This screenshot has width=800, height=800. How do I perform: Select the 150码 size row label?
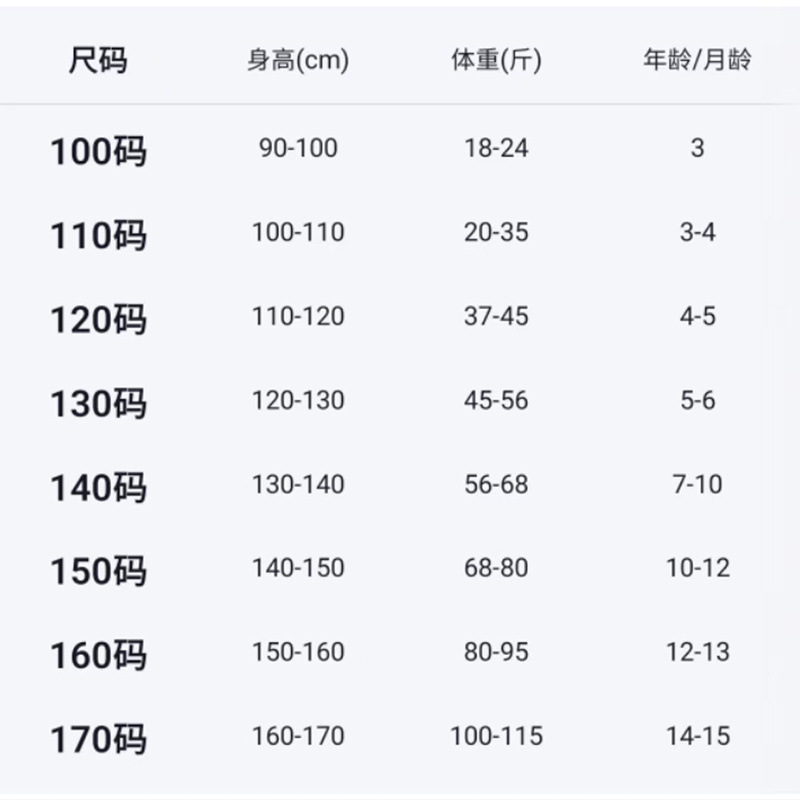point(98,571)
